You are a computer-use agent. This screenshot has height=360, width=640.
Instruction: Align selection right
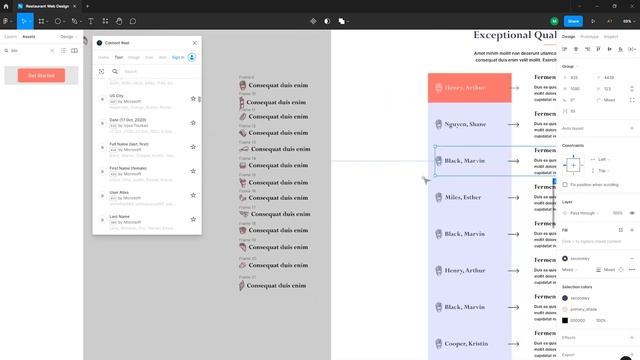tap(587, 49)
